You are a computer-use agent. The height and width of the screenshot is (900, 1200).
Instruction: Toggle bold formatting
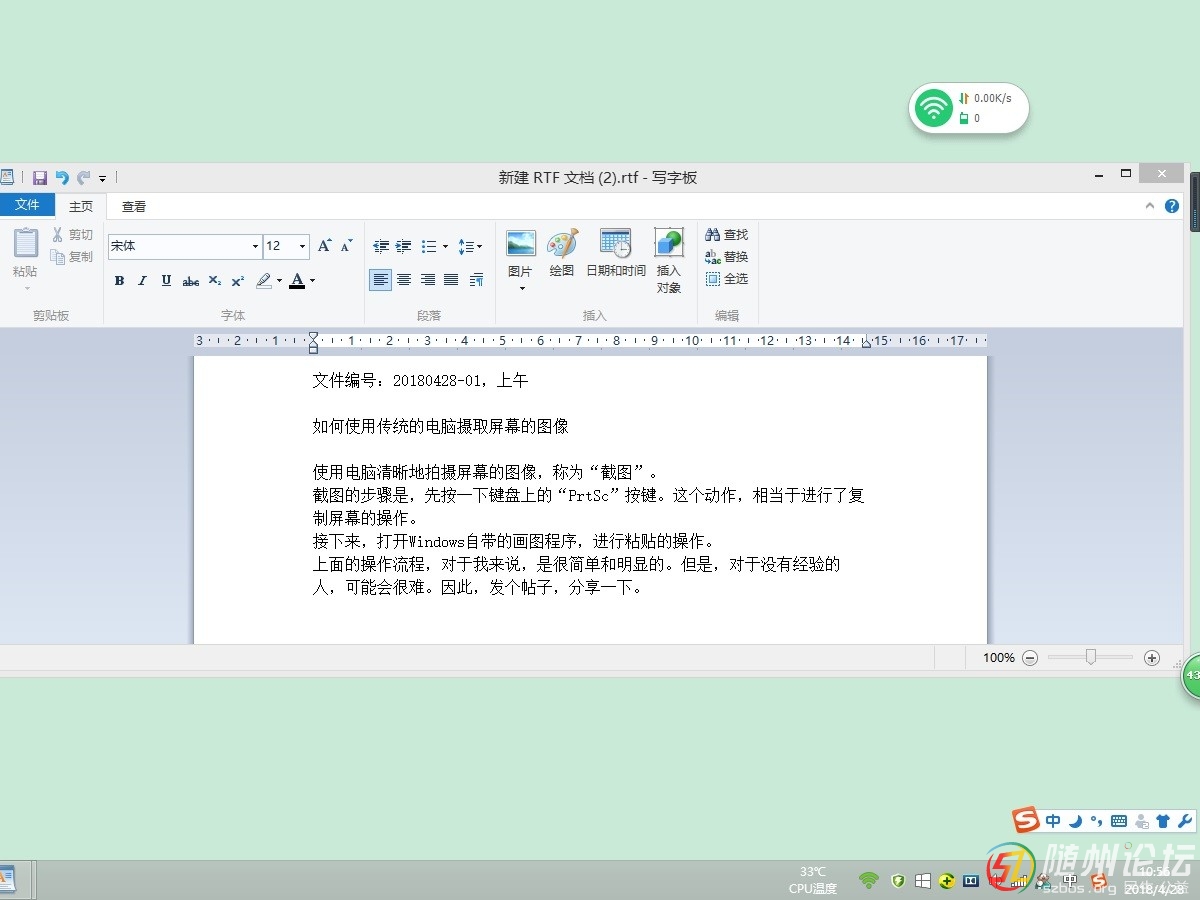119,281
